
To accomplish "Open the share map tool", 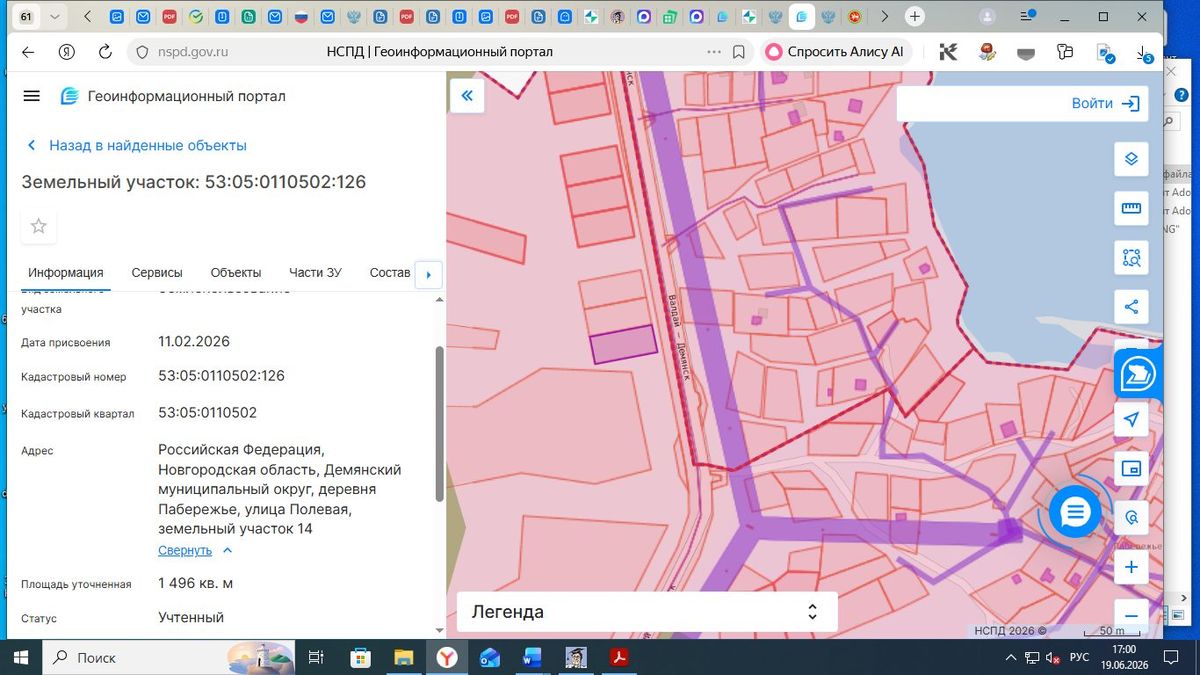I will tap(1131, 307).
